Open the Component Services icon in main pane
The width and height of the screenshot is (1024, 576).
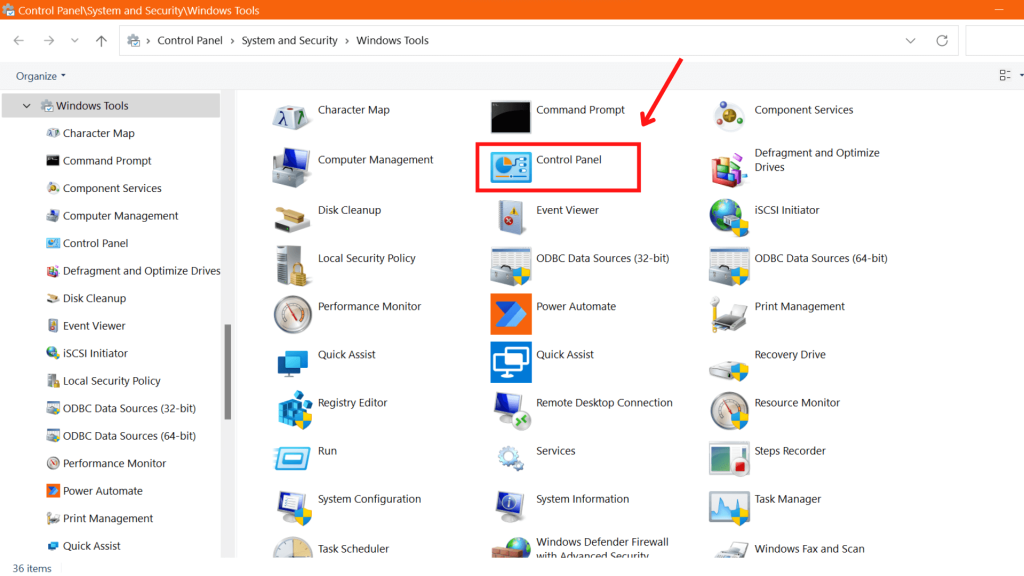pyautogui.click(x=729, y=116)
